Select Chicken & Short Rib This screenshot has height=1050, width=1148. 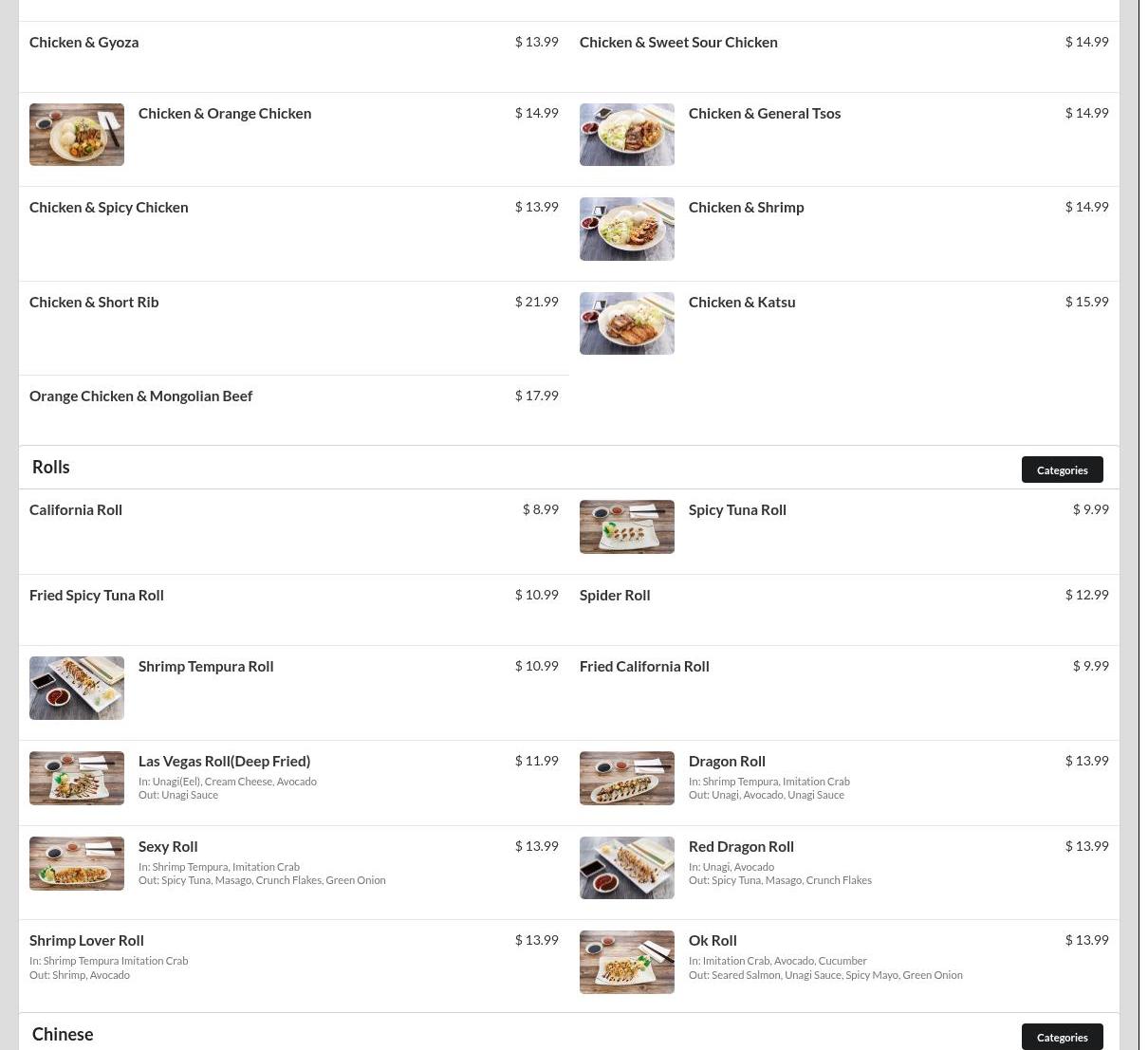coord(294,328)
